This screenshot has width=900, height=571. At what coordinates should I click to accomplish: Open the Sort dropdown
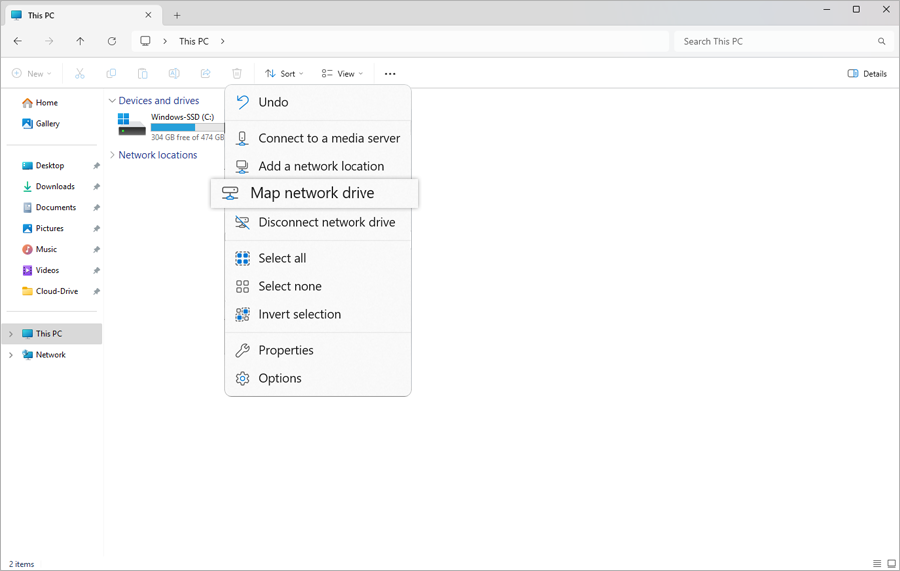[285, 74]
